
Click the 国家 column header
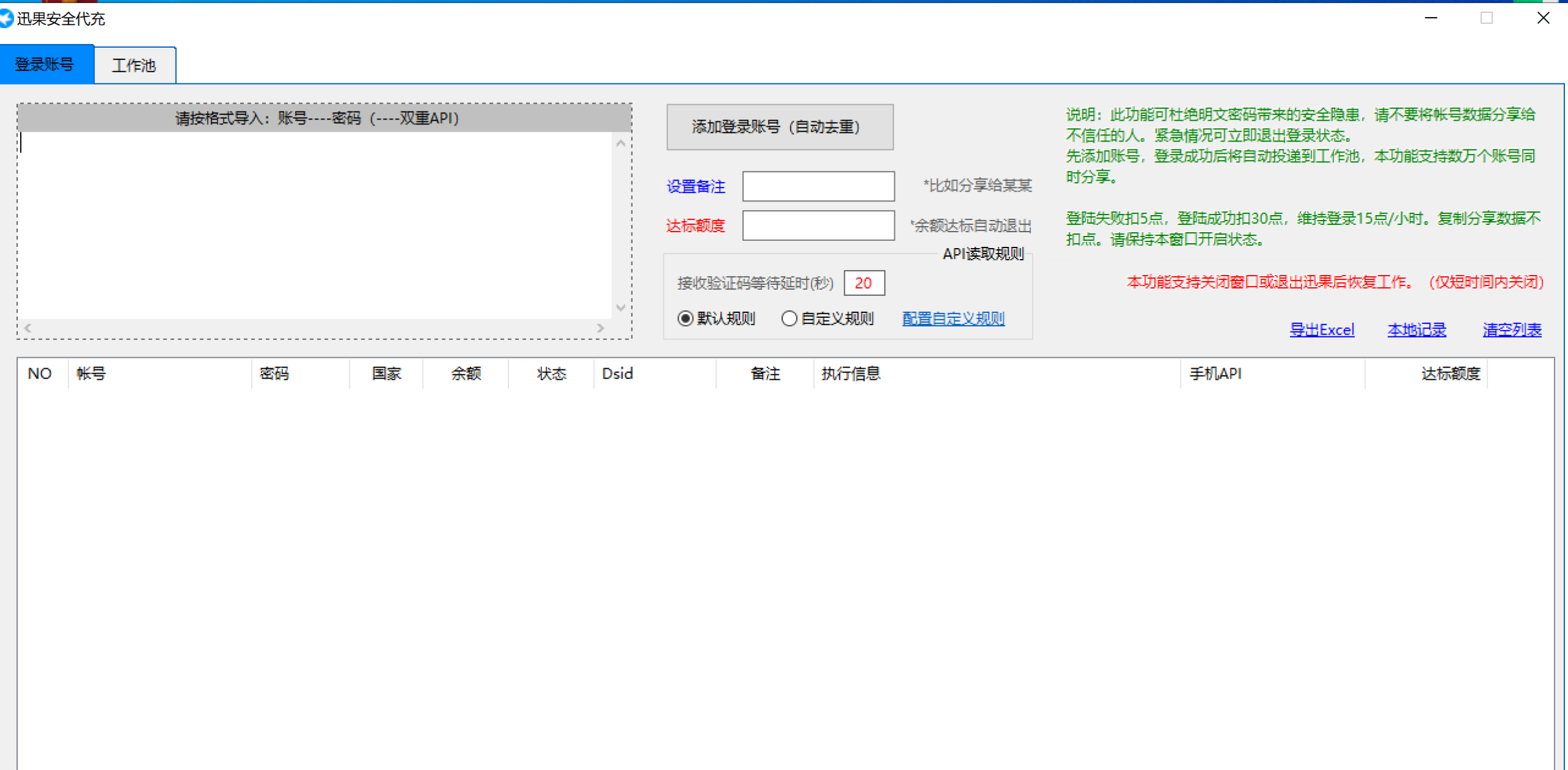click(x=386, y=374)
